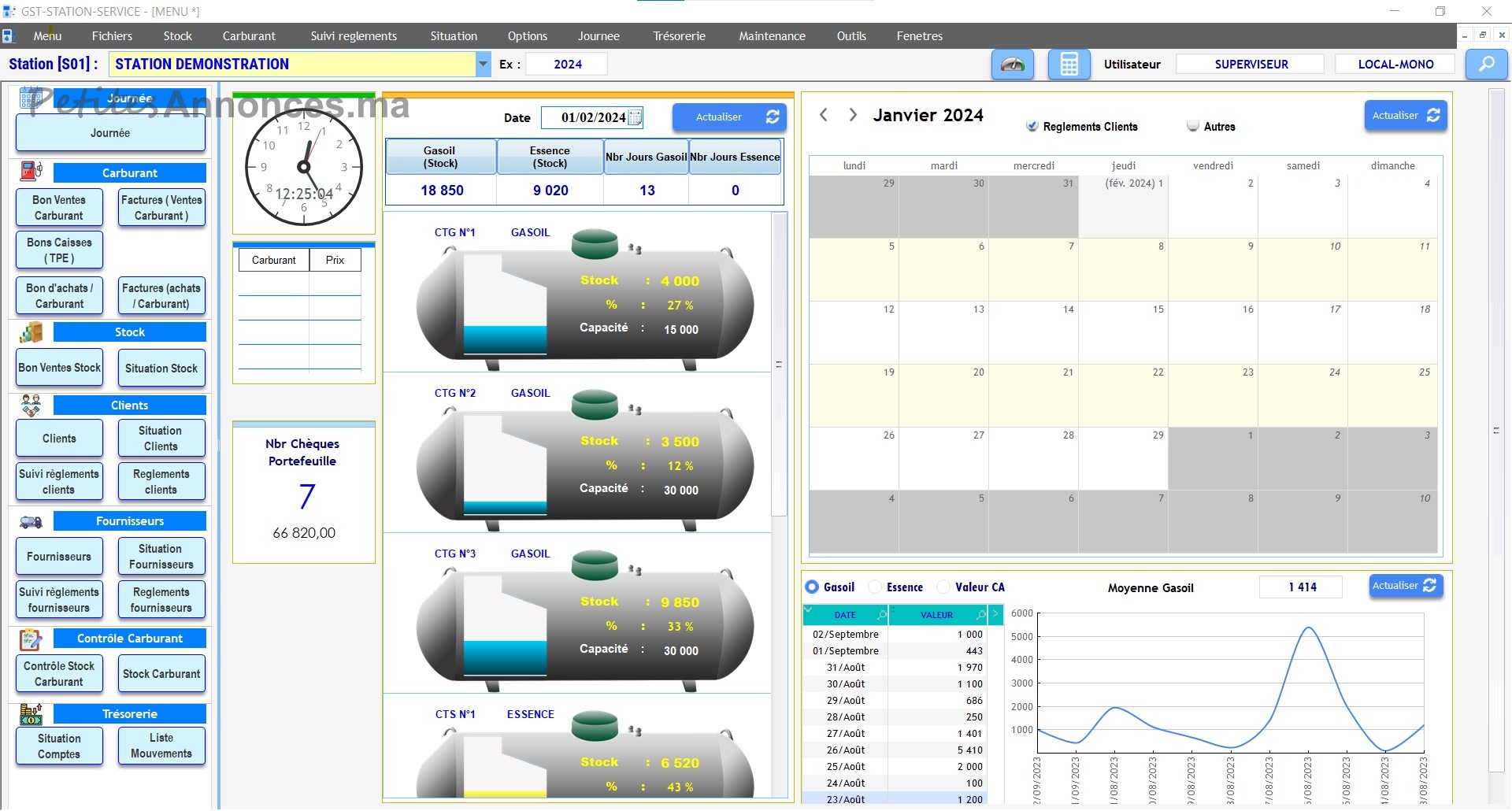
Task: Refresh the calendar with its Actualiser button
Action: pos(1406,116)
